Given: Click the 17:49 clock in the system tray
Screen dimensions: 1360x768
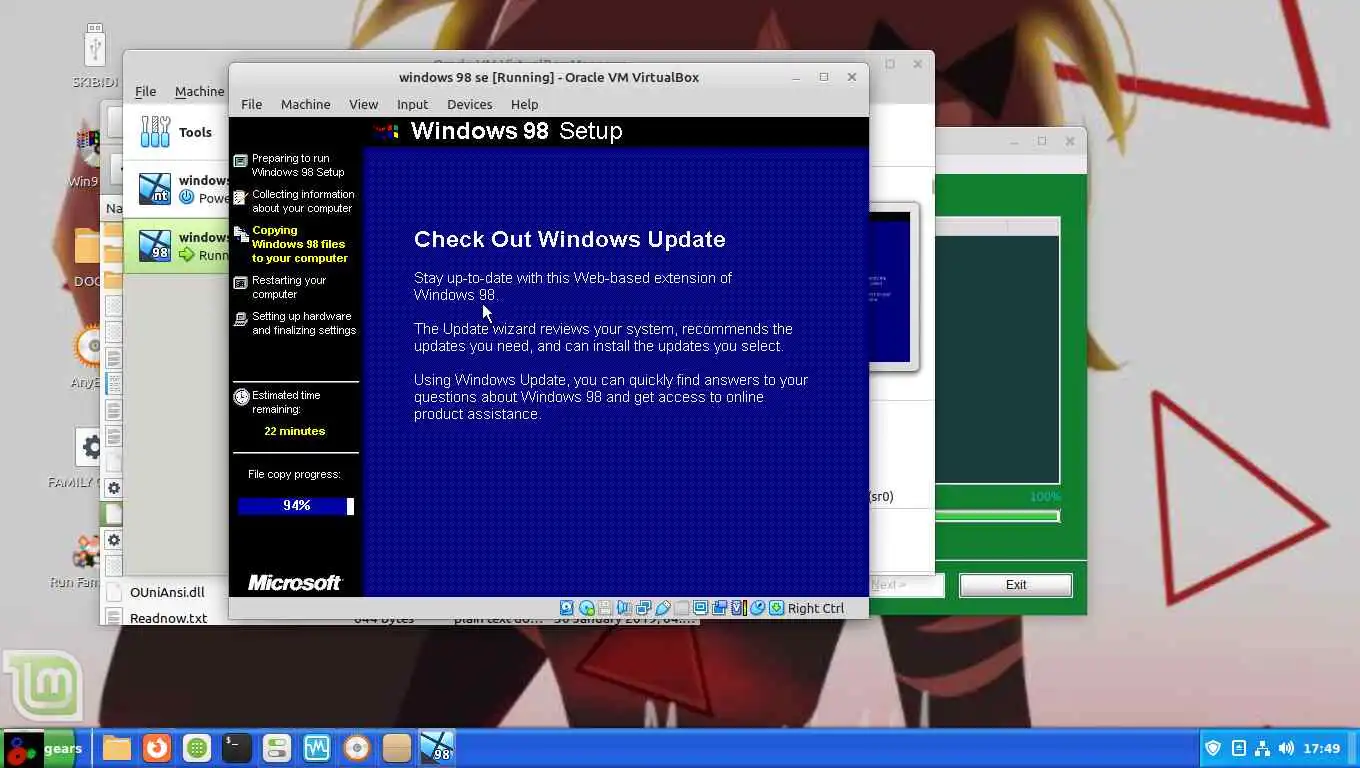Looking at the screenshot, I should [x=1322, y=748].
